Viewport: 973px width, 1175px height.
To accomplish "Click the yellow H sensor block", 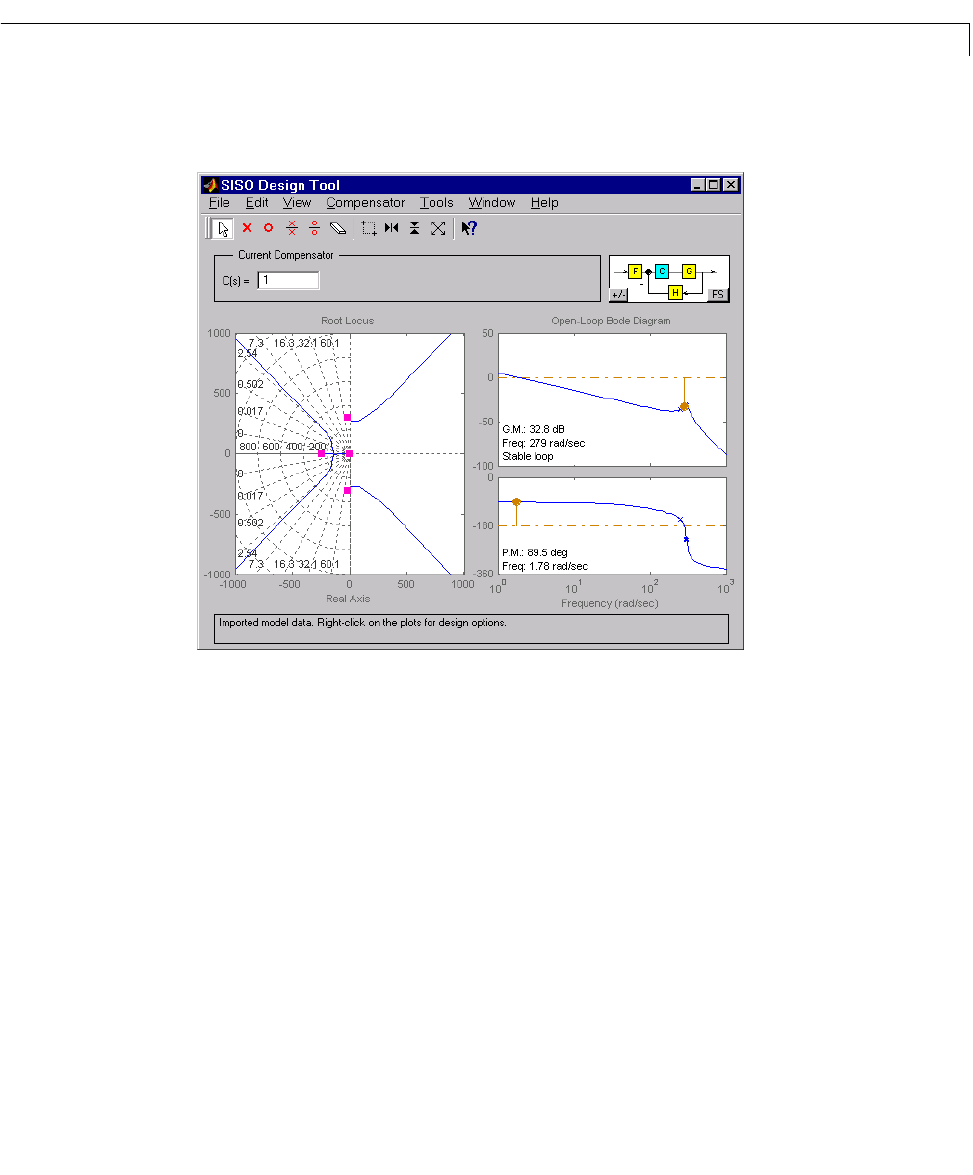I will tap(675, 292).
